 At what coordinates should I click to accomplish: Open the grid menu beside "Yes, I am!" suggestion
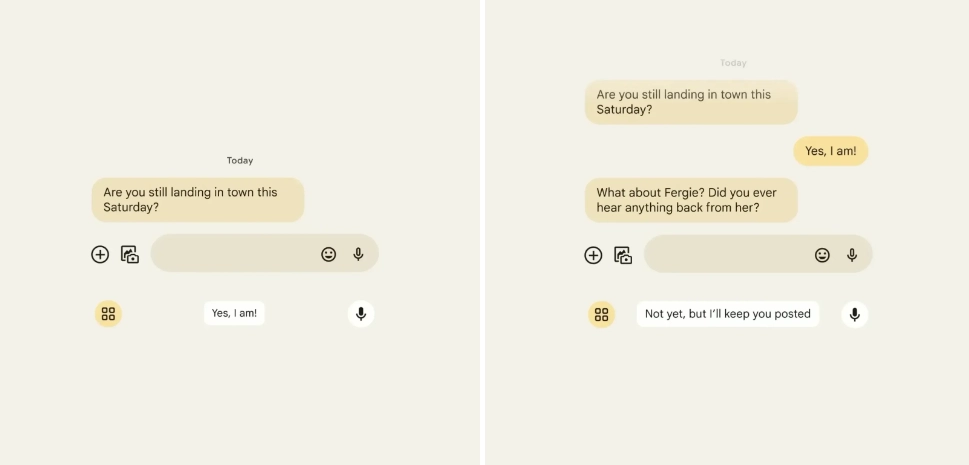(x=108, y=314)
